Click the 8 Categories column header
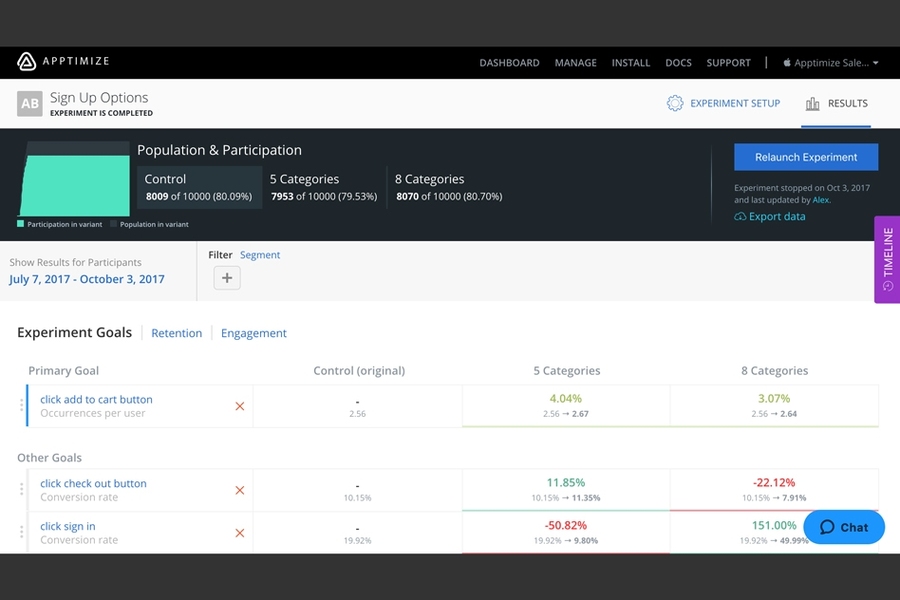Image resolution: width=900 pixels, height=600 pixels. point(774,371)
